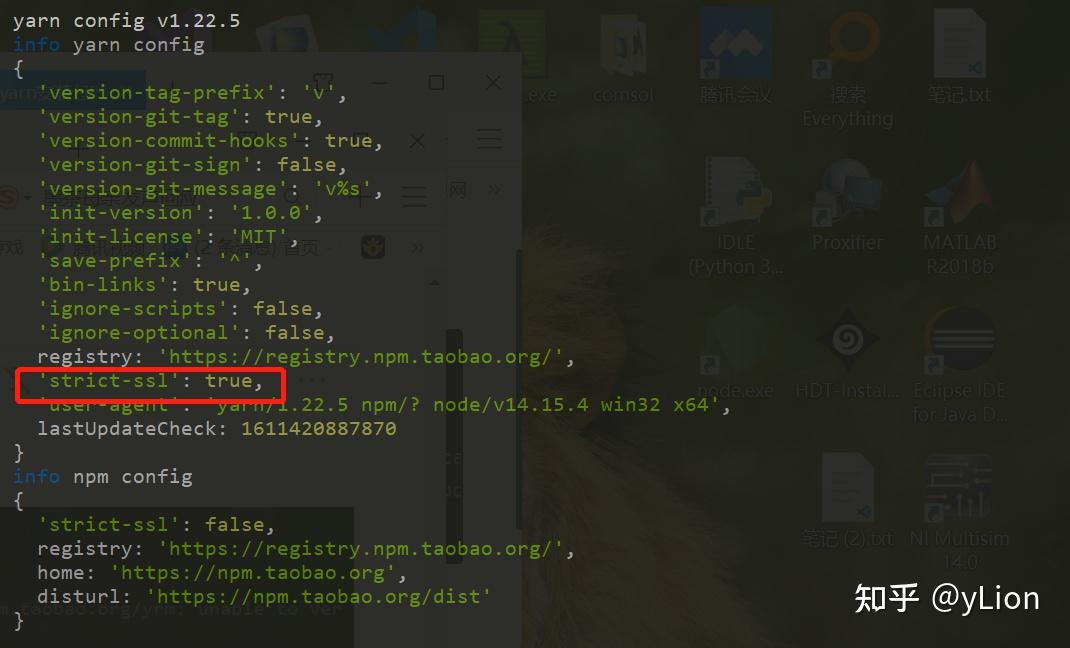Launch MATLAB R2018b from desktop

pyautogui.click(x=959, y=217)
